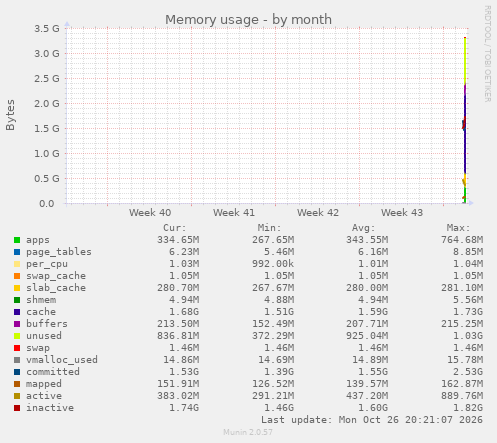The height and width of the screenshot is (443, 497).
Task: Select the 'committed' legend label
Action: pyautogui.click(x=53, y=372)
